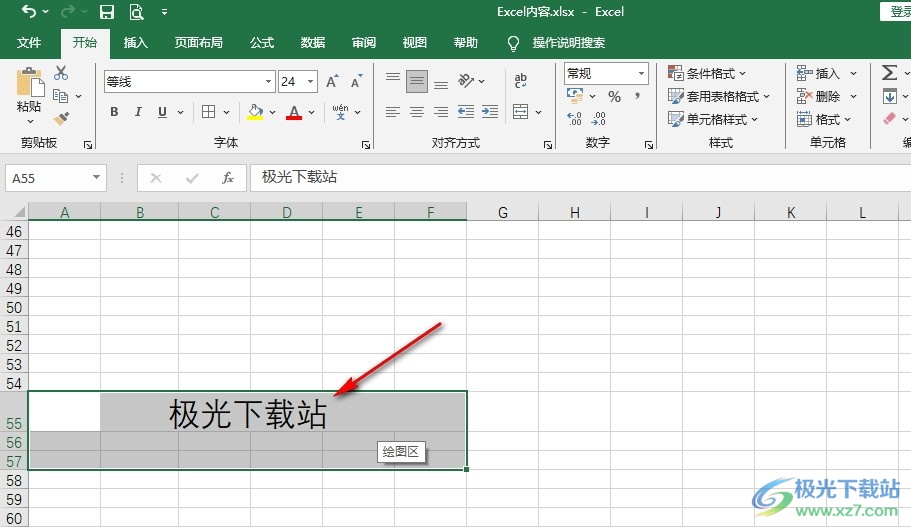This screenshot has width=911, height=527.
Task: Switch to the 帮助 tab
Action: click(x=466, y=42)
